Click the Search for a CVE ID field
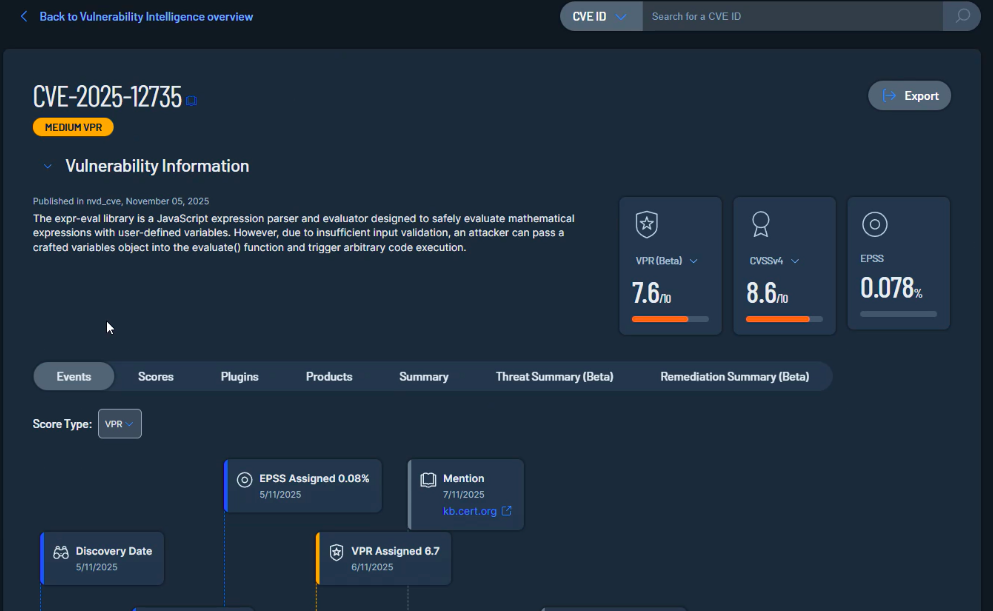This screenshot has height=611, width=993. 792,16
